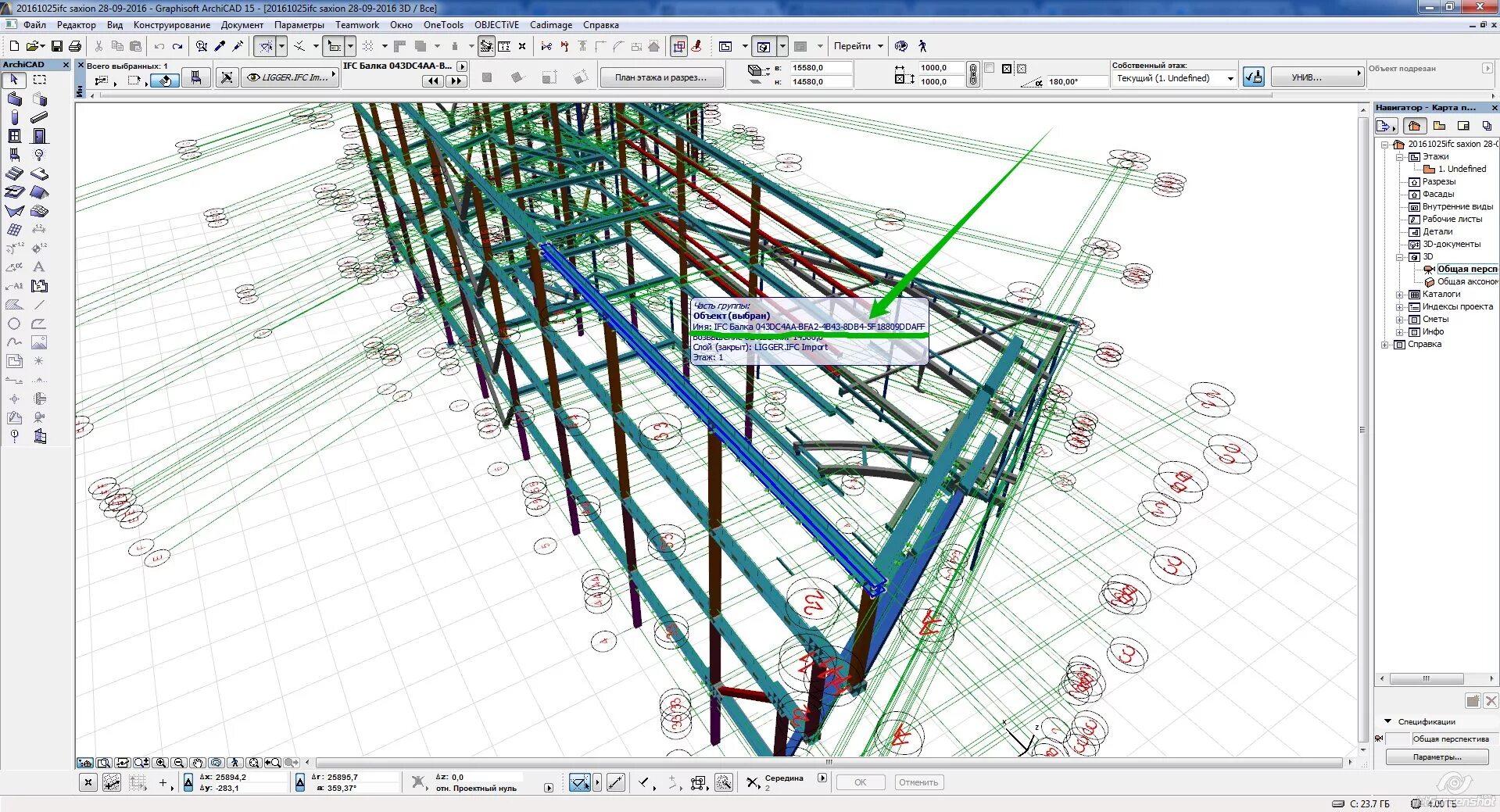Viewport: 1500px width, 812px height.
Task: Open the 3D explore walking-figure tool in top toolbar
Action: click(922, 47)
